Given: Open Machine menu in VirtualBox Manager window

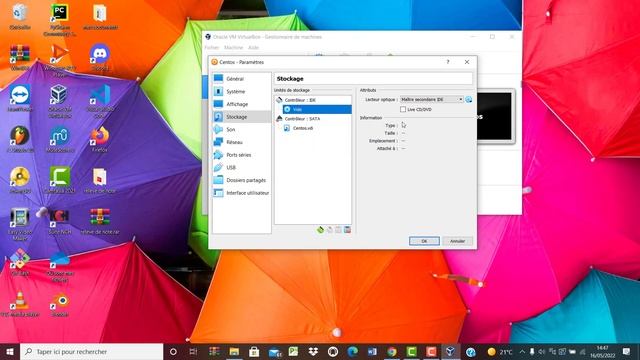Looking at the screenshot, I should coord(233,48).
